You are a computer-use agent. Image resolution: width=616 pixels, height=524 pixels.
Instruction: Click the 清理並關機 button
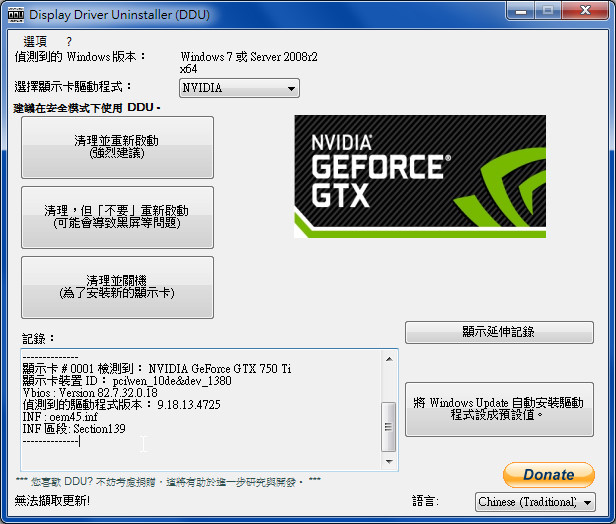pos(117,287)
